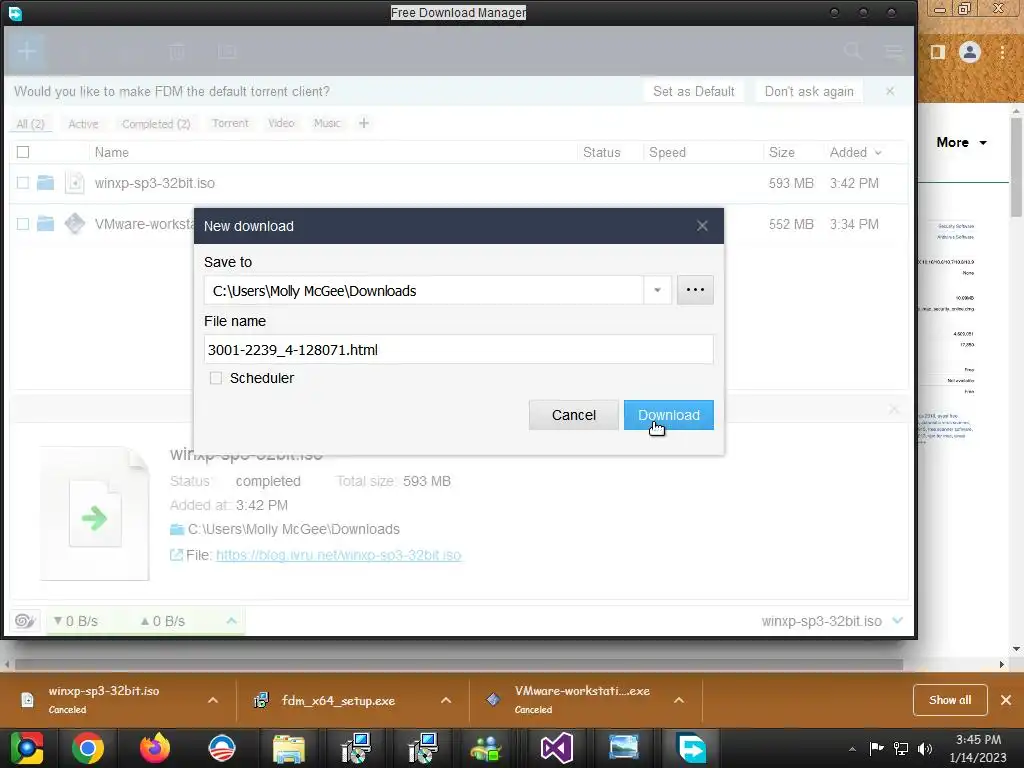Switch to the Torrent tab
1024x768 pixels.
(x=230, y=123)
